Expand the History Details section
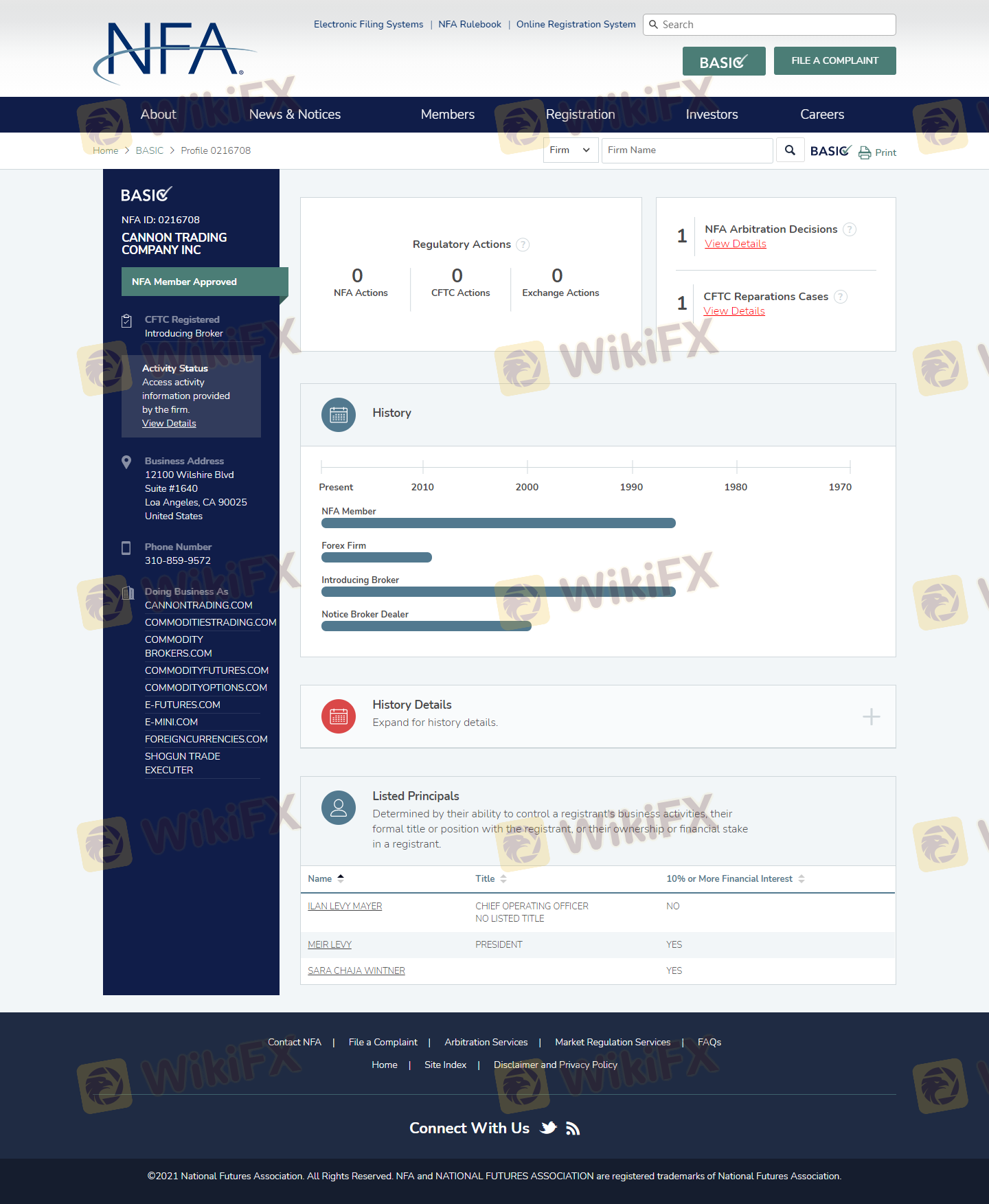The height and width of the screenshot is (1204, 989). tap(871, 716)
